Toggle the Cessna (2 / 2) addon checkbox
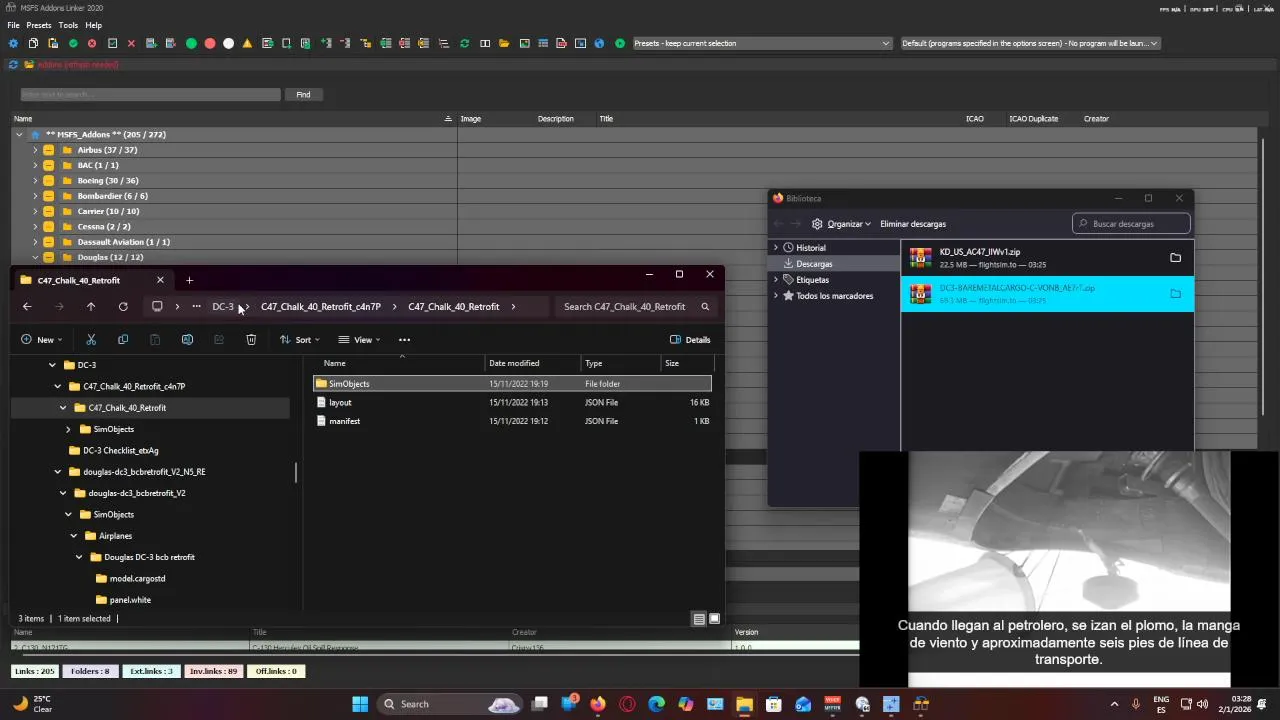Viewport: 1280px width, 720px height. pyautogui.click(x=48, y=227)
